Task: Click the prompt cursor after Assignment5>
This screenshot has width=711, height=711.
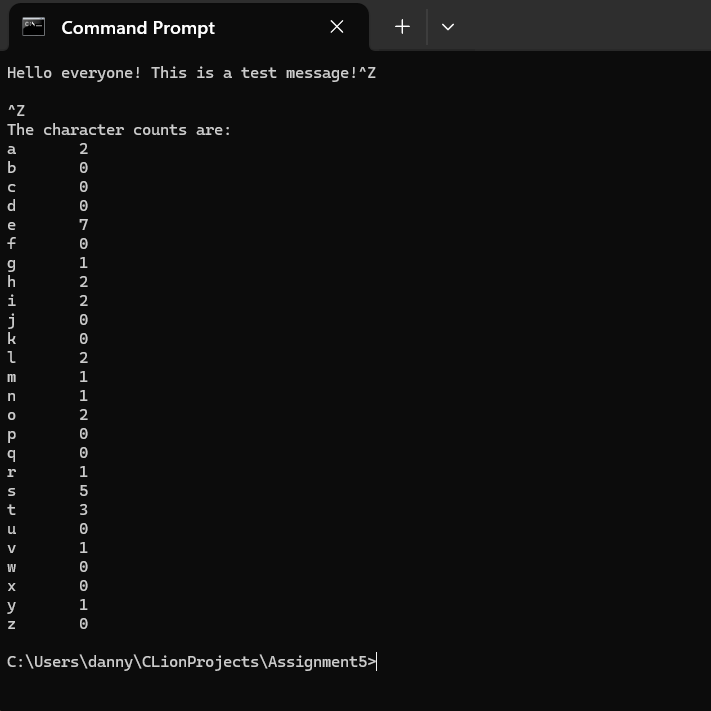Action: click(378, 662)
